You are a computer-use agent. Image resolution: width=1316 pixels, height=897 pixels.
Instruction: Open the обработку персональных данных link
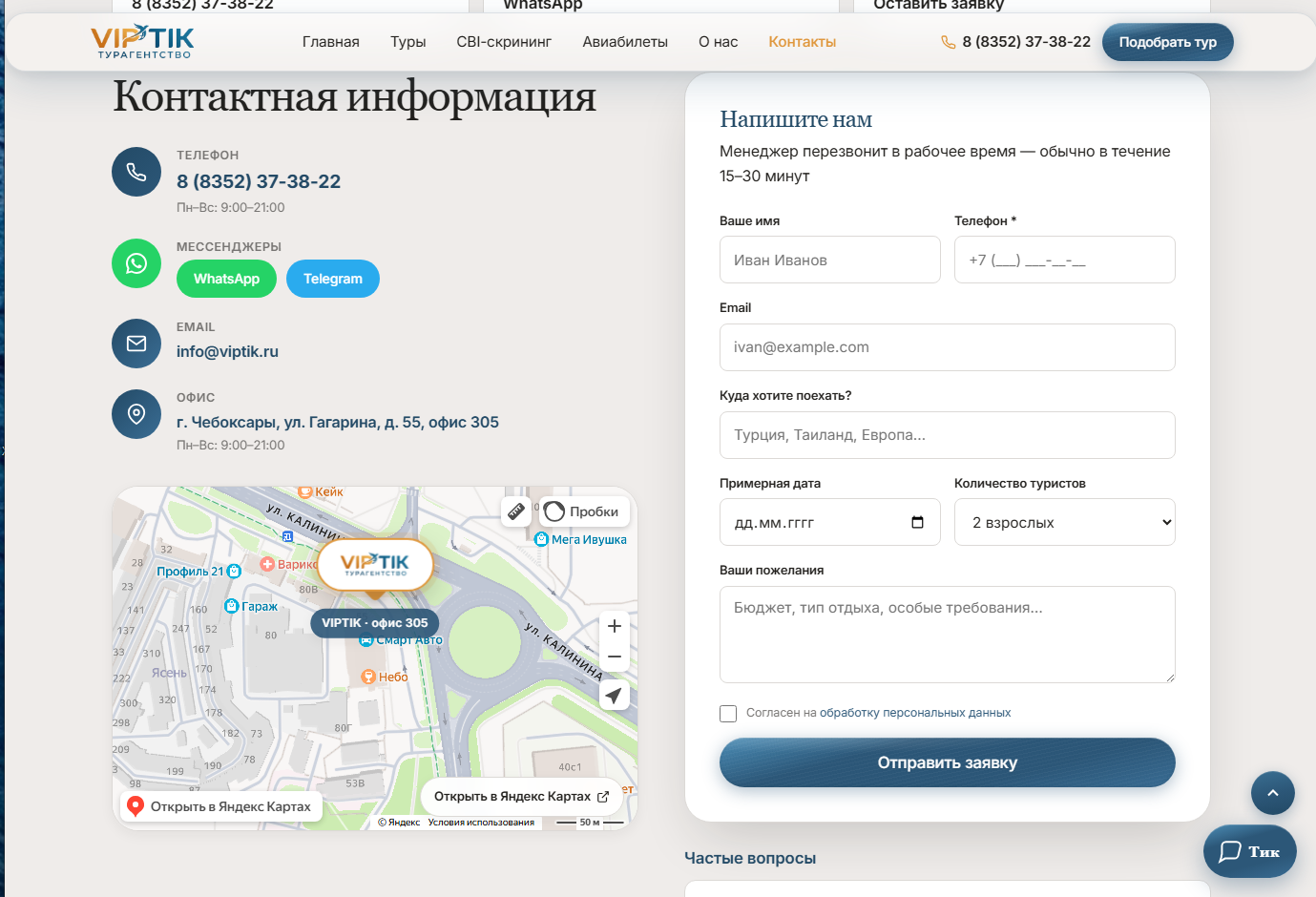tap(915, 713)
